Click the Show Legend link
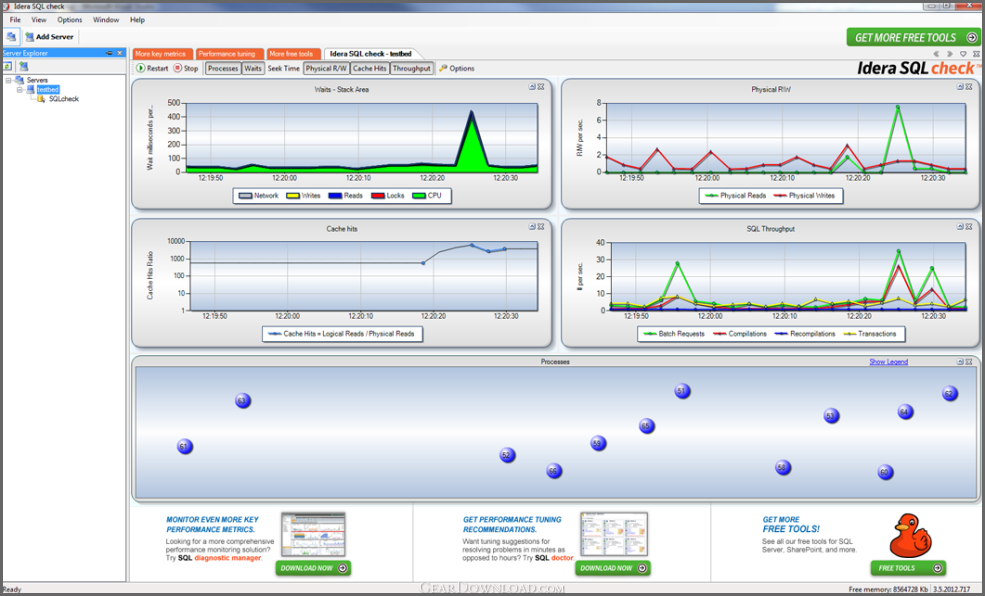The width and height of the screenshot is (985, 596). pos(888,362)
